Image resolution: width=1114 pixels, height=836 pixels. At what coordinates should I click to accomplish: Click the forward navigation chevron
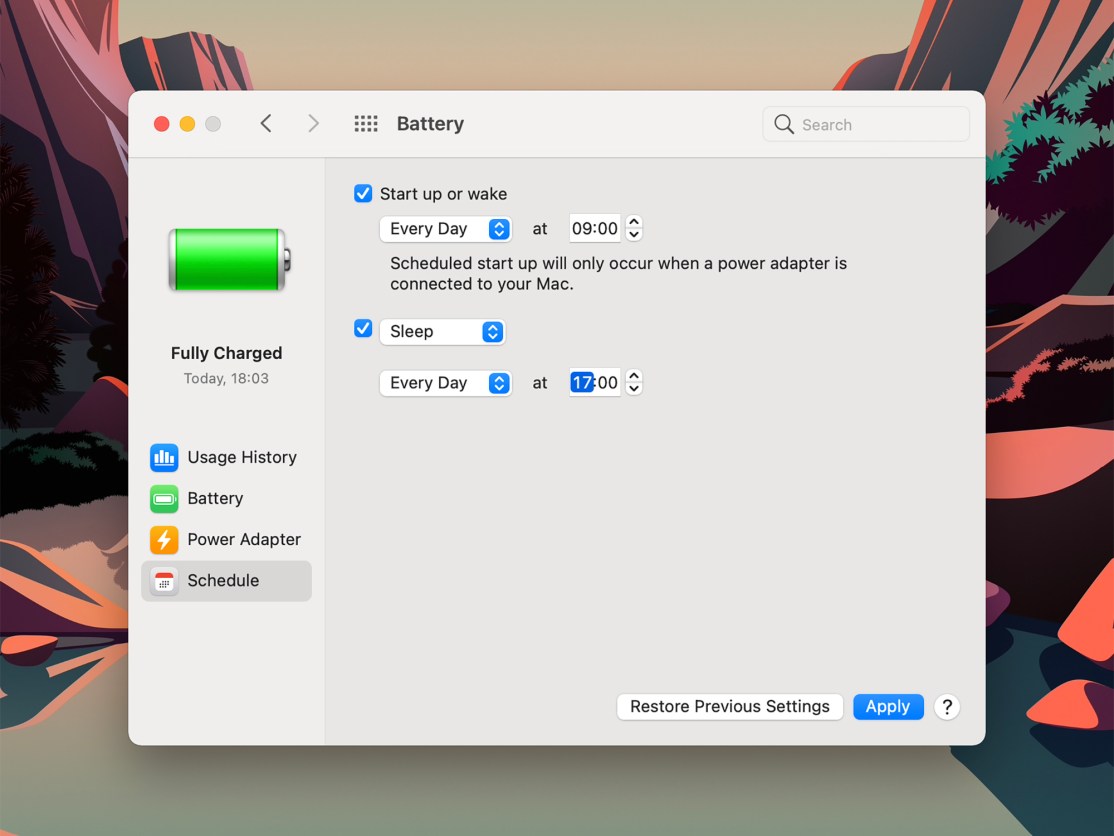pos(313,123)
